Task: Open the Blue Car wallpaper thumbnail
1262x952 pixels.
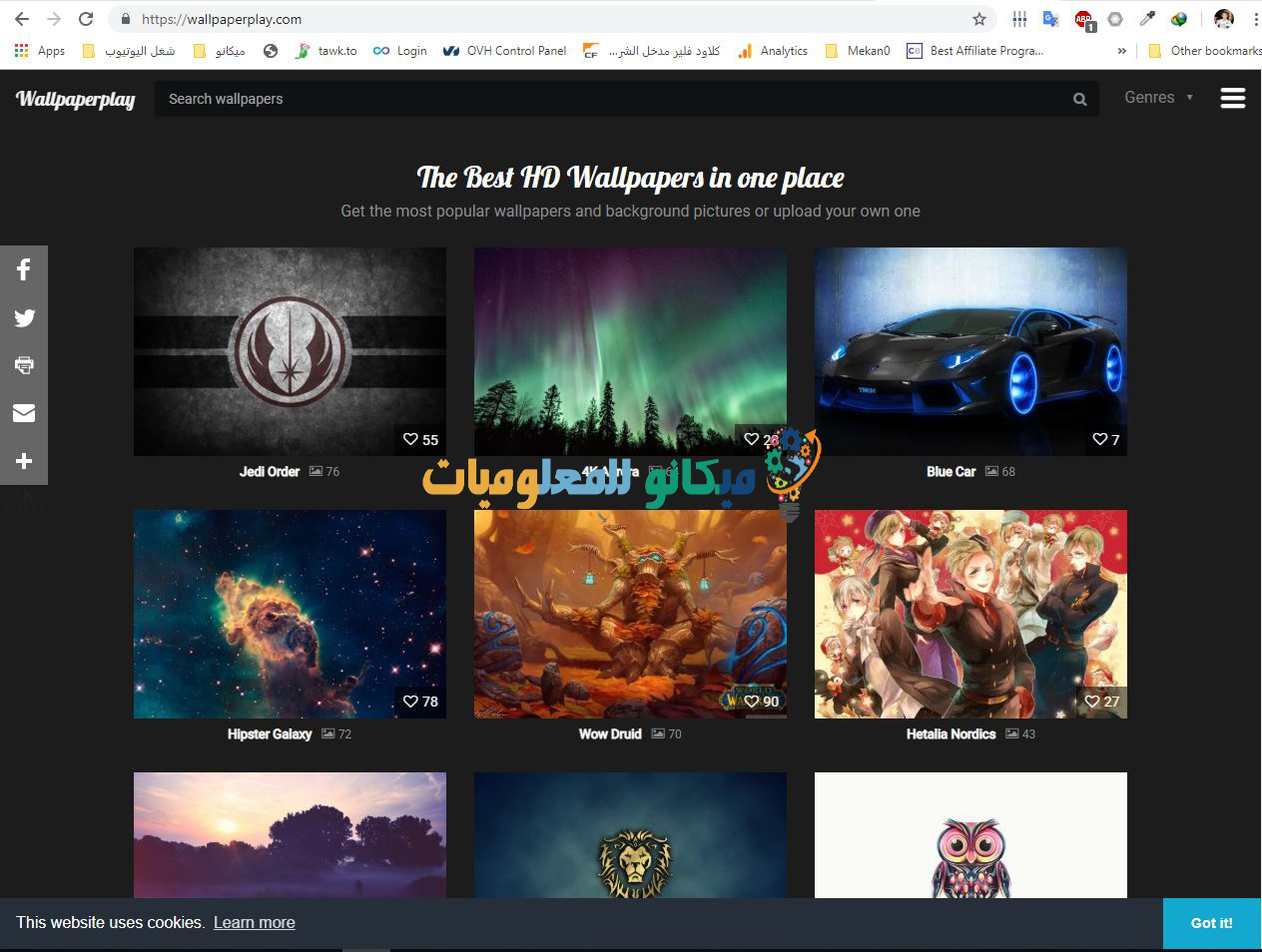Action: [970, 351]
